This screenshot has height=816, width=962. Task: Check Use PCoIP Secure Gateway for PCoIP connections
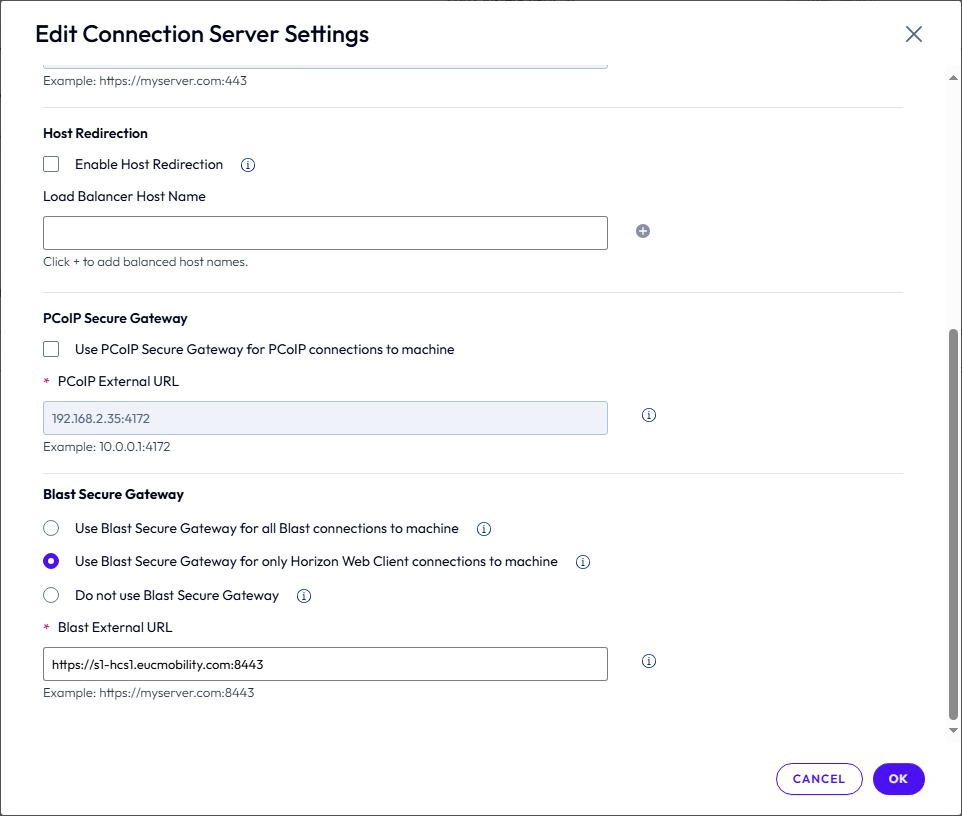(51, 349)
